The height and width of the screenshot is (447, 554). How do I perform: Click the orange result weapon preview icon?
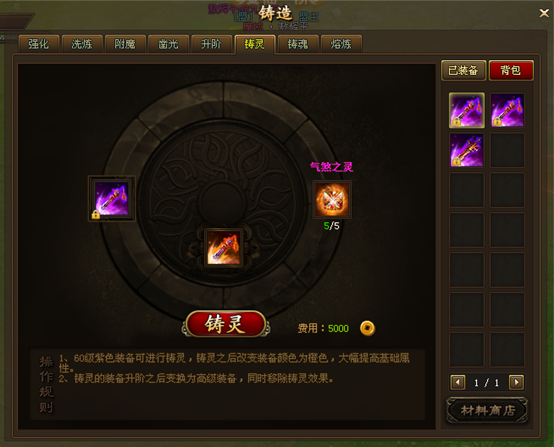coord(223,247)
